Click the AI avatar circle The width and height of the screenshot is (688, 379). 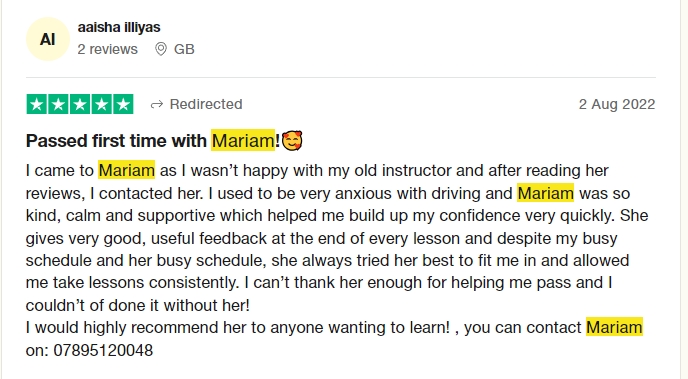(x=48, y=39)
